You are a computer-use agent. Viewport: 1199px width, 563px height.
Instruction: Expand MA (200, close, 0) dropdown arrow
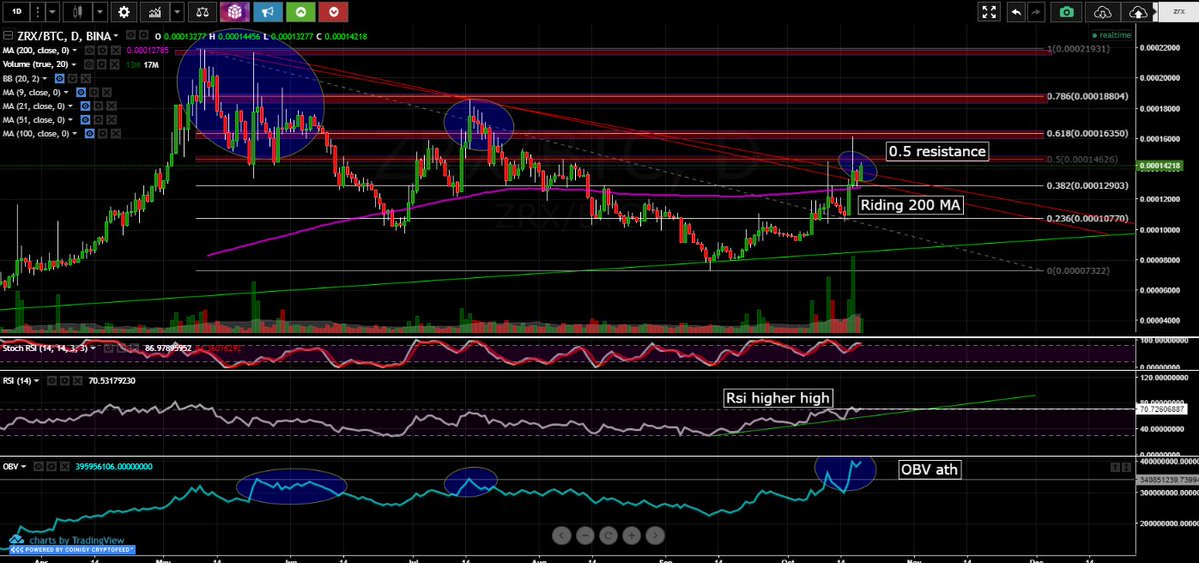[x=75, y=50]
